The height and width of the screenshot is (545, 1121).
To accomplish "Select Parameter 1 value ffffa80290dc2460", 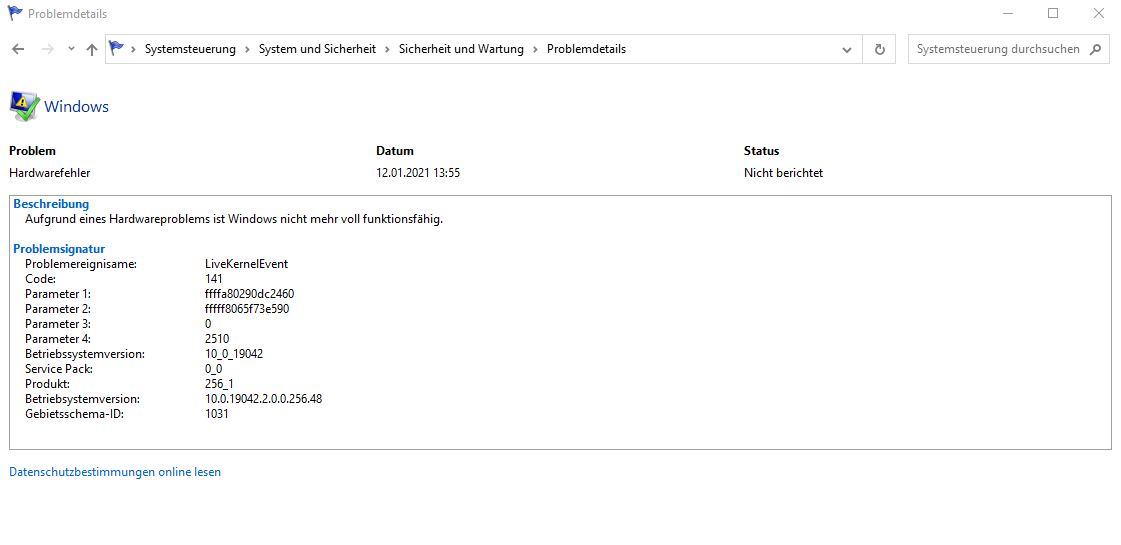I will pos(250,294).
